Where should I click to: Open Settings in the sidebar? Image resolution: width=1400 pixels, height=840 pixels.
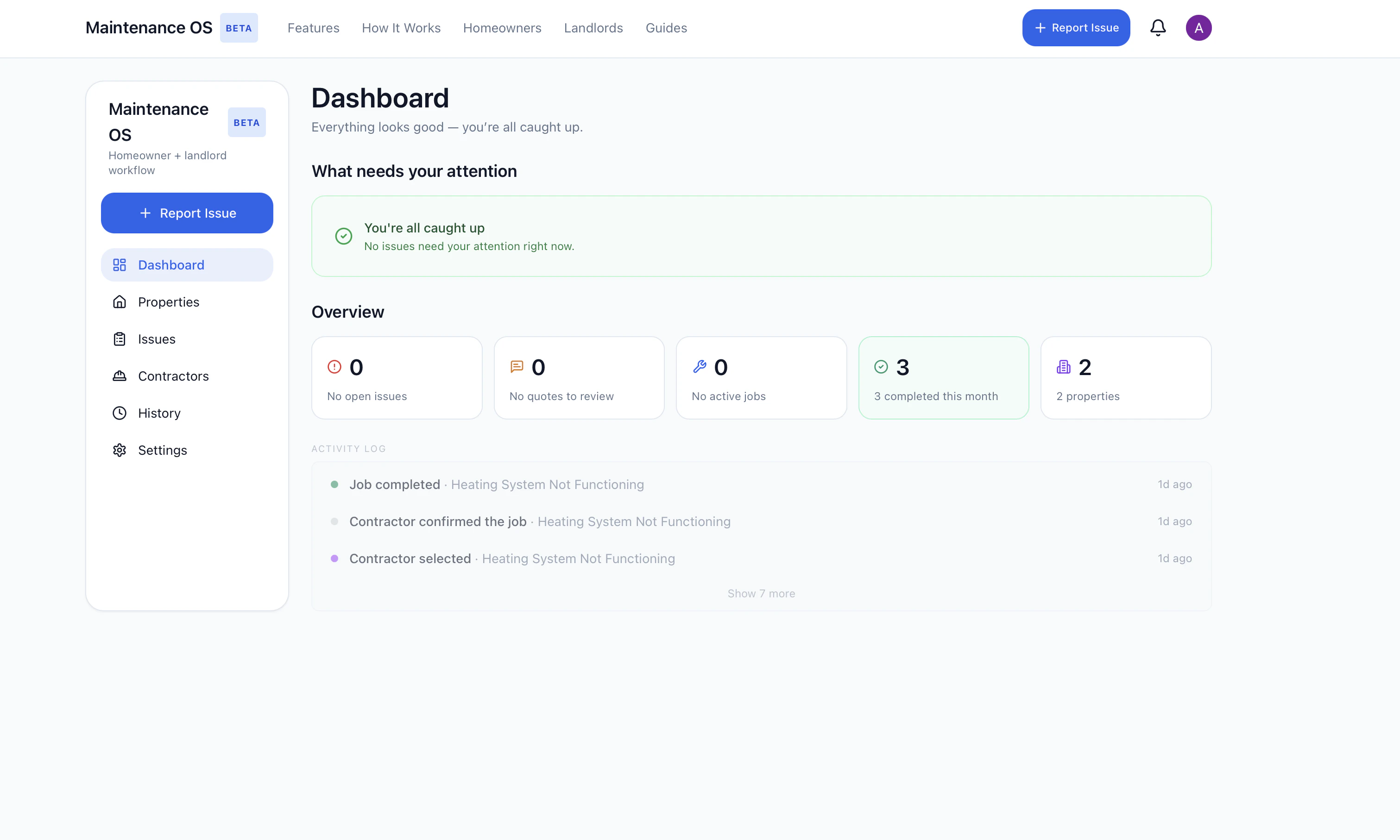162,450
